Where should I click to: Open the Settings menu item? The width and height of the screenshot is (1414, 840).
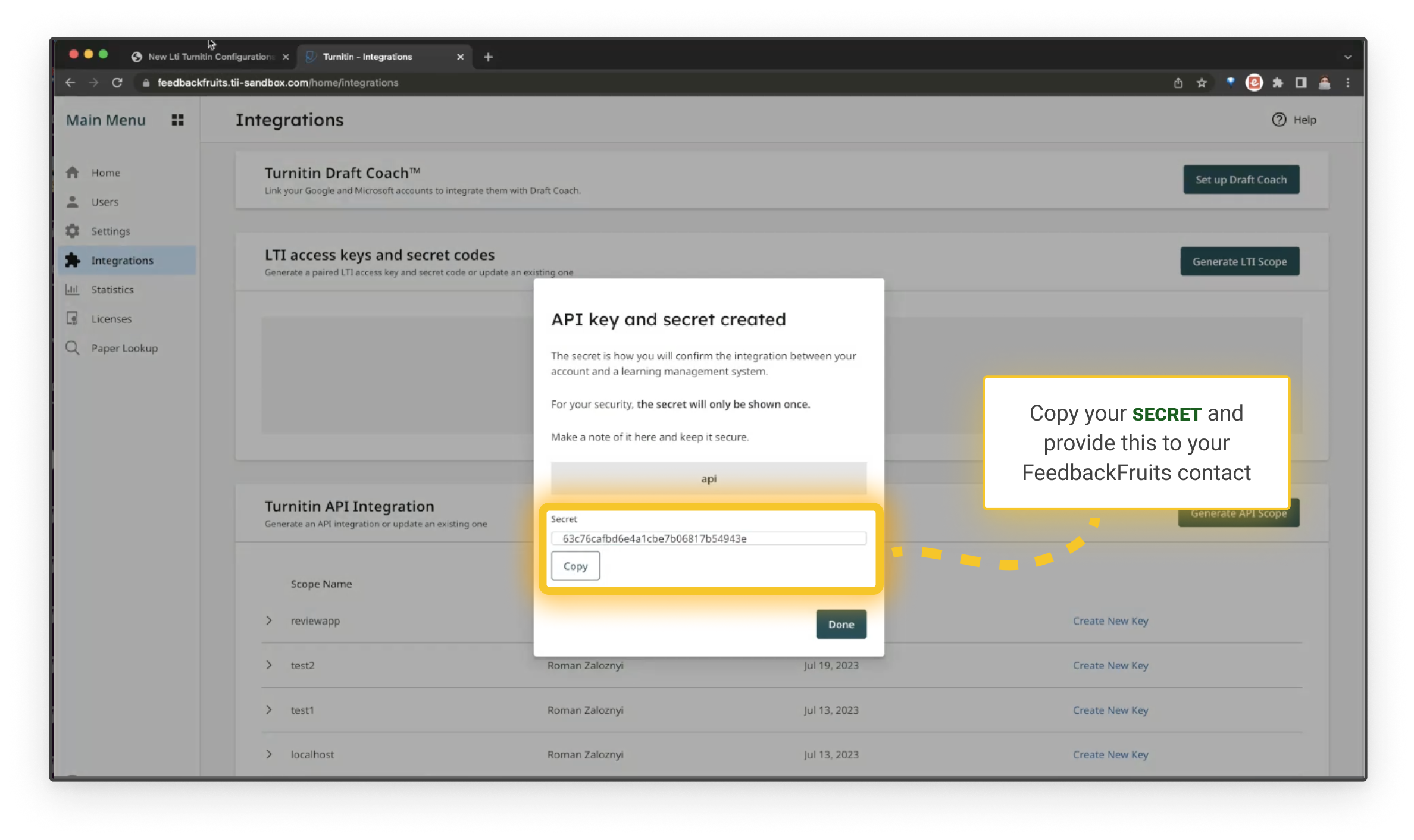click(127, 231)
